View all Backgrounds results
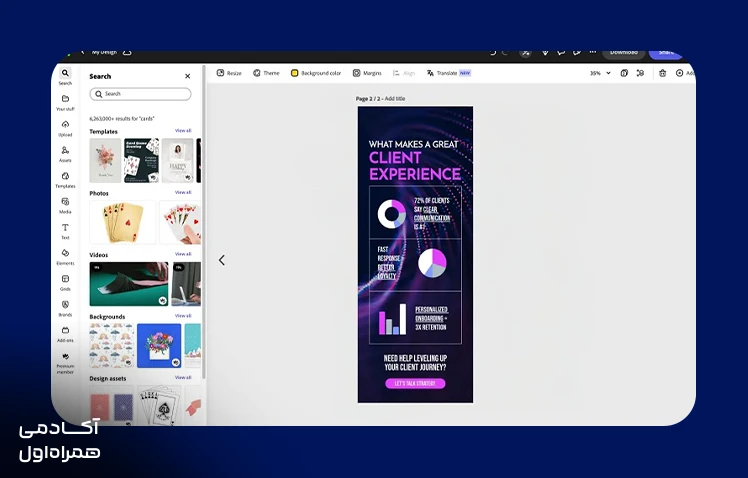 pyautogui.click(x=183, y=316)
